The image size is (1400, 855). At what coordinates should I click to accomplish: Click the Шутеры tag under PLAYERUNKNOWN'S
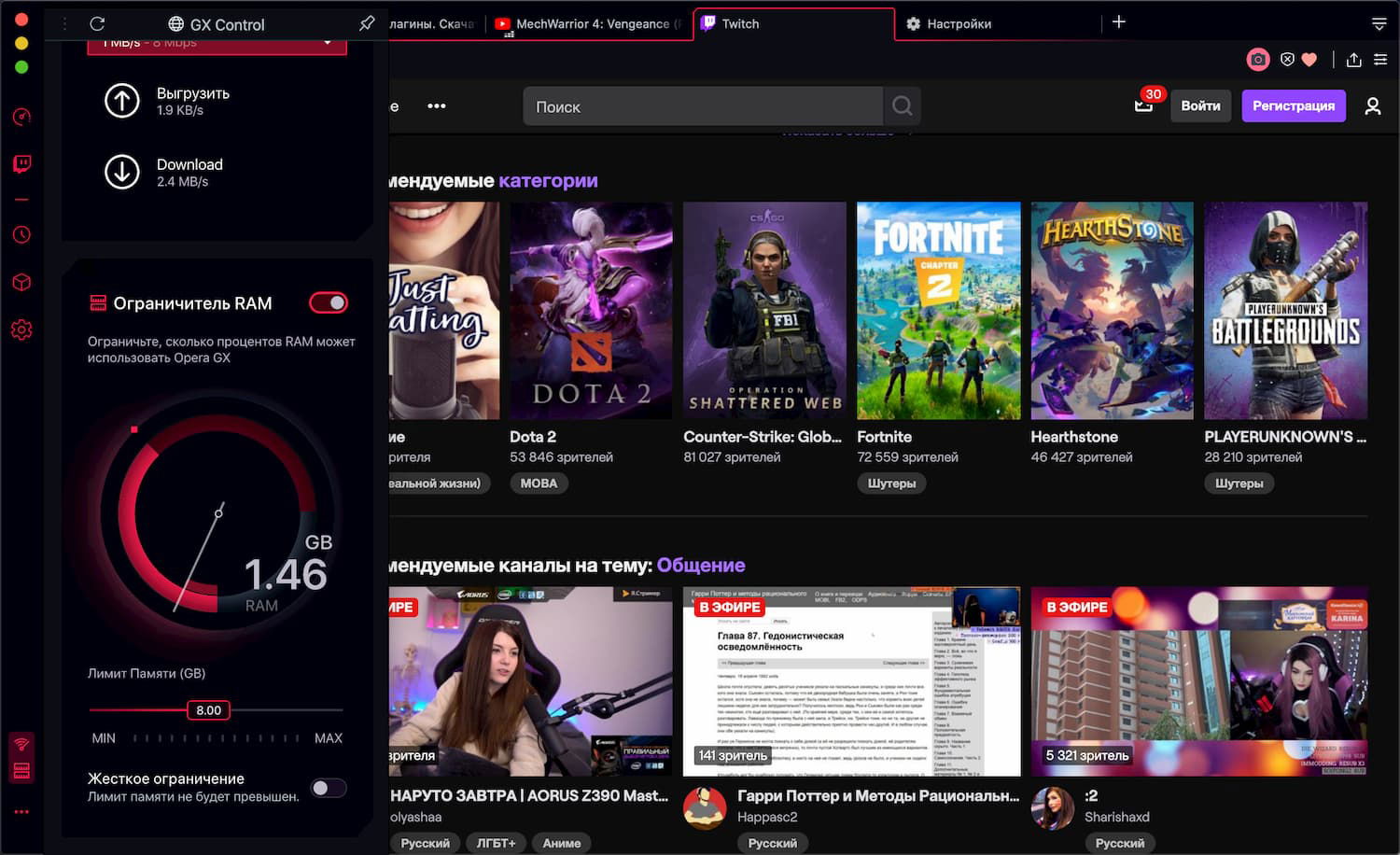click(x=1239, y=484)
